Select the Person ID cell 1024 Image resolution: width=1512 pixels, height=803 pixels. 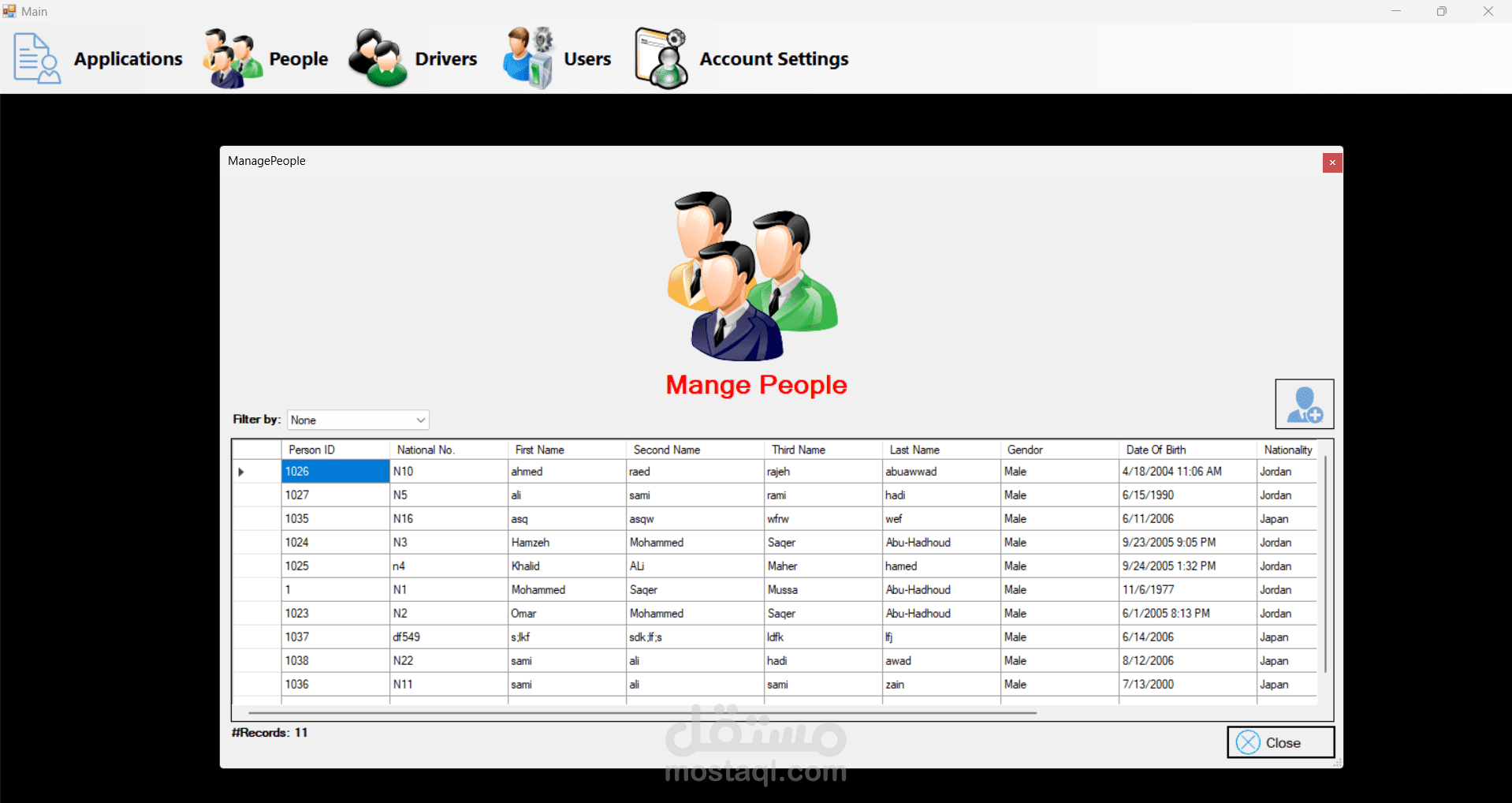[336, 543]
